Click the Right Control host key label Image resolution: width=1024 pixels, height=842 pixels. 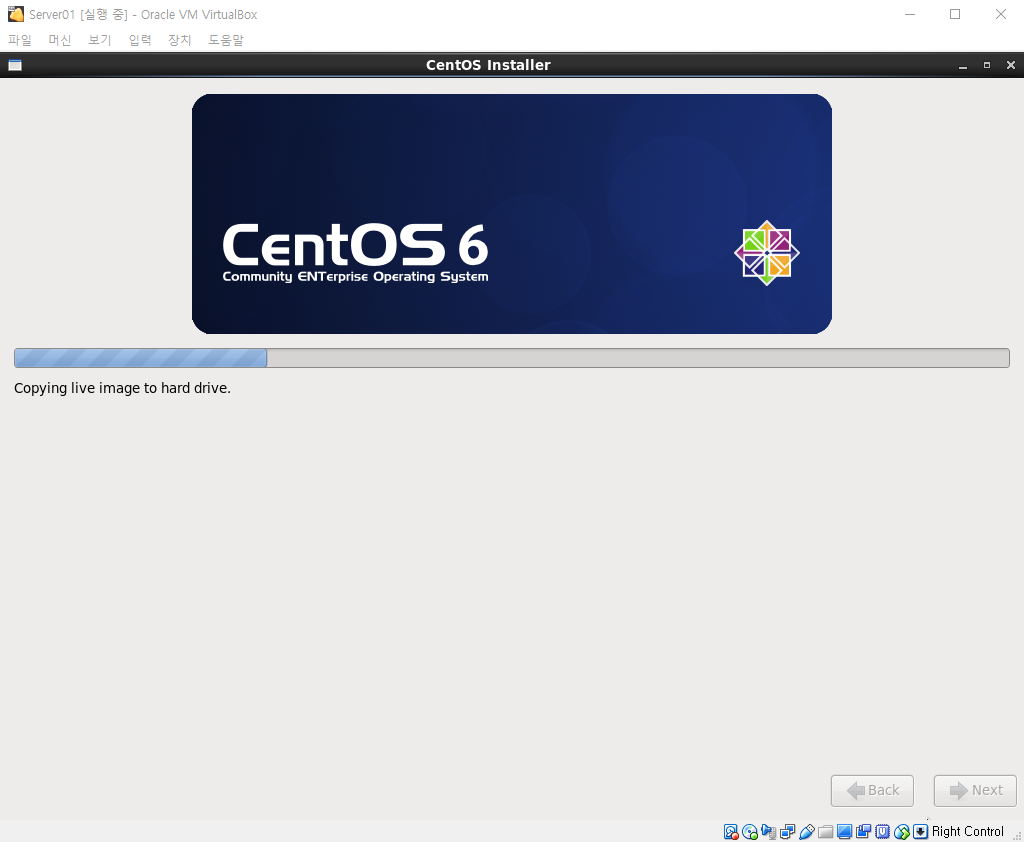(967, 832)
